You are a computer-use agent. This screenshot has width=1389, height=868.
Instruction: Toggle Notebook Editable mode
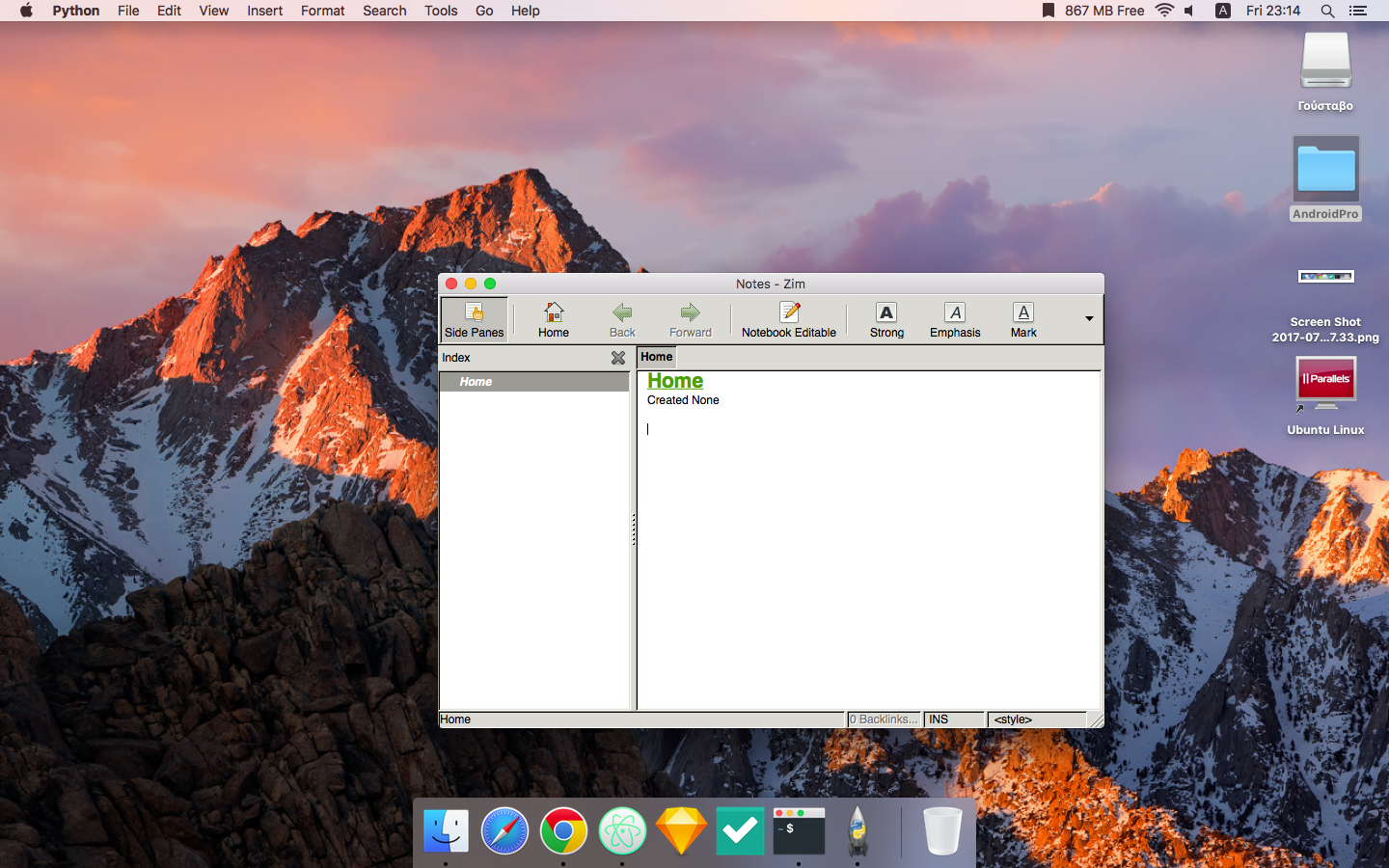(789, 319)
